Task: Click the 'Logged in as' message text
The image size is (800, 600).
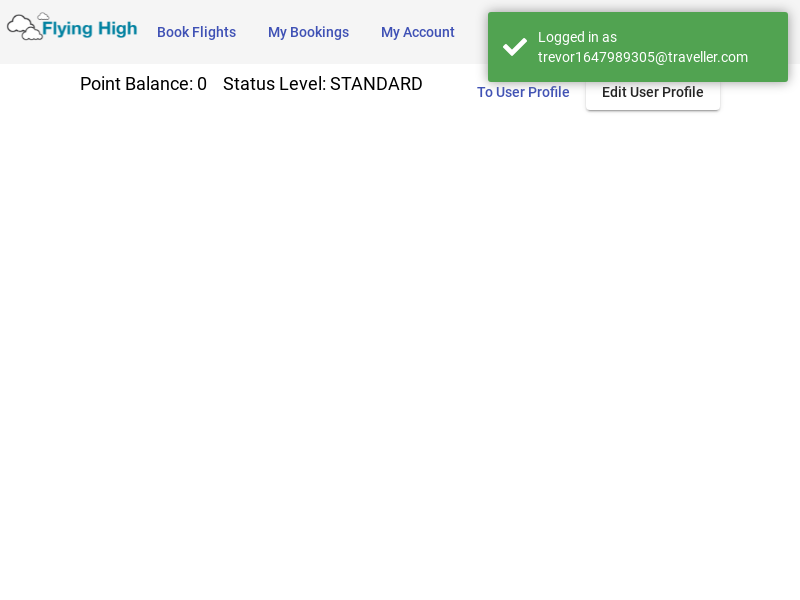Action: pyautogui.click(x=577, y=37)
